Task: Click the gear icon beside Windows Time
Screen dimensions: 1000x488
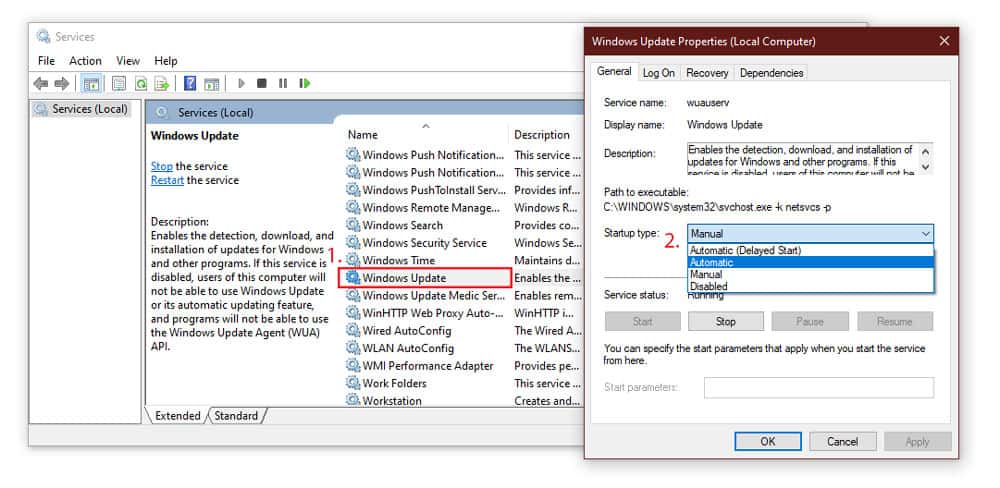Action: pyautogui.click(x=353, y=260)
